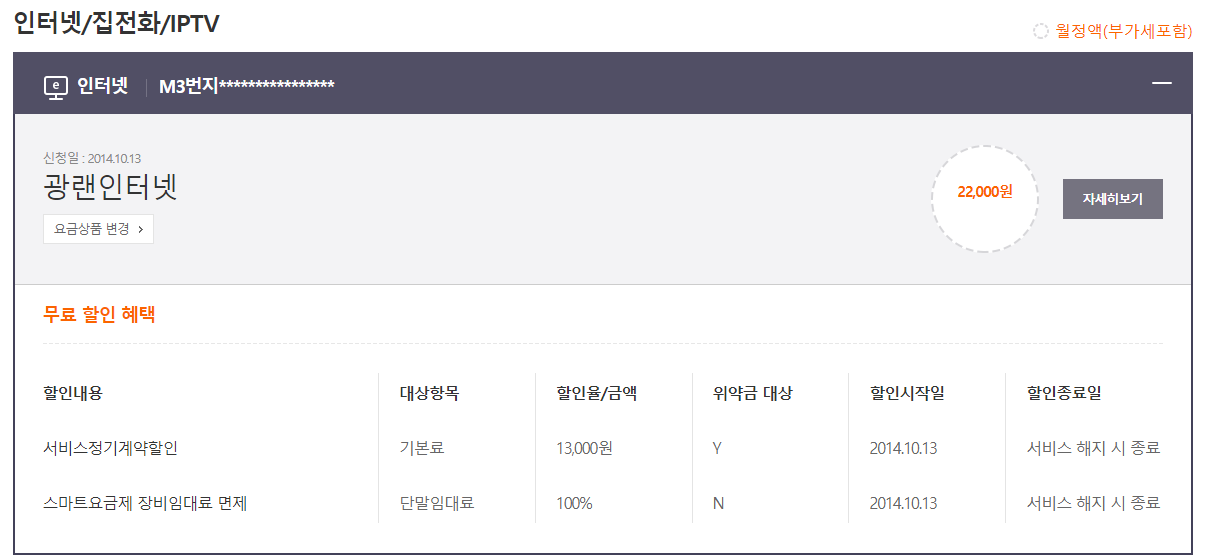Select the 광랜인터넷 product title

111,187
